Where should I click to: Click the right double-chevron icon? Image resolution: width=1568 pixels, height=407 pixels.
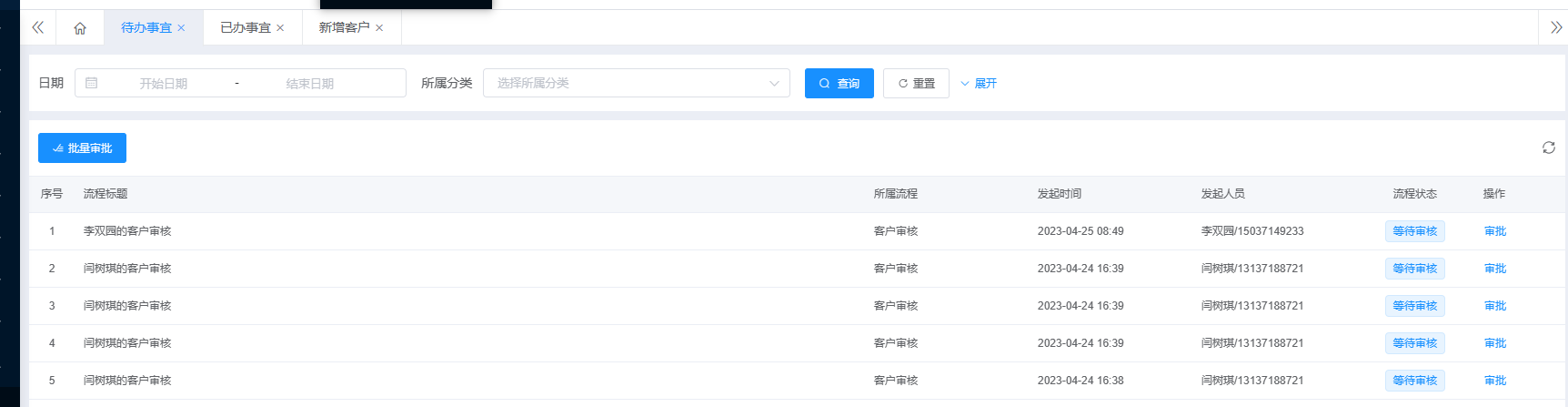[1556, 28]
